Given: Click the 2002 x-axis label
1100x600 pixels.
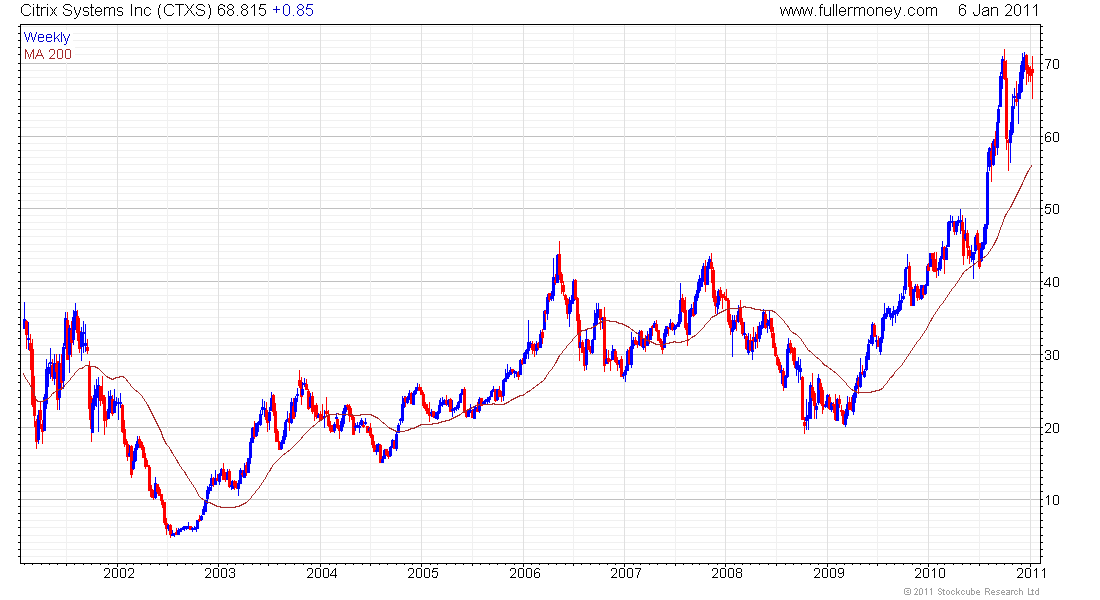Looking at the screenshot, I should pos(119,573).
